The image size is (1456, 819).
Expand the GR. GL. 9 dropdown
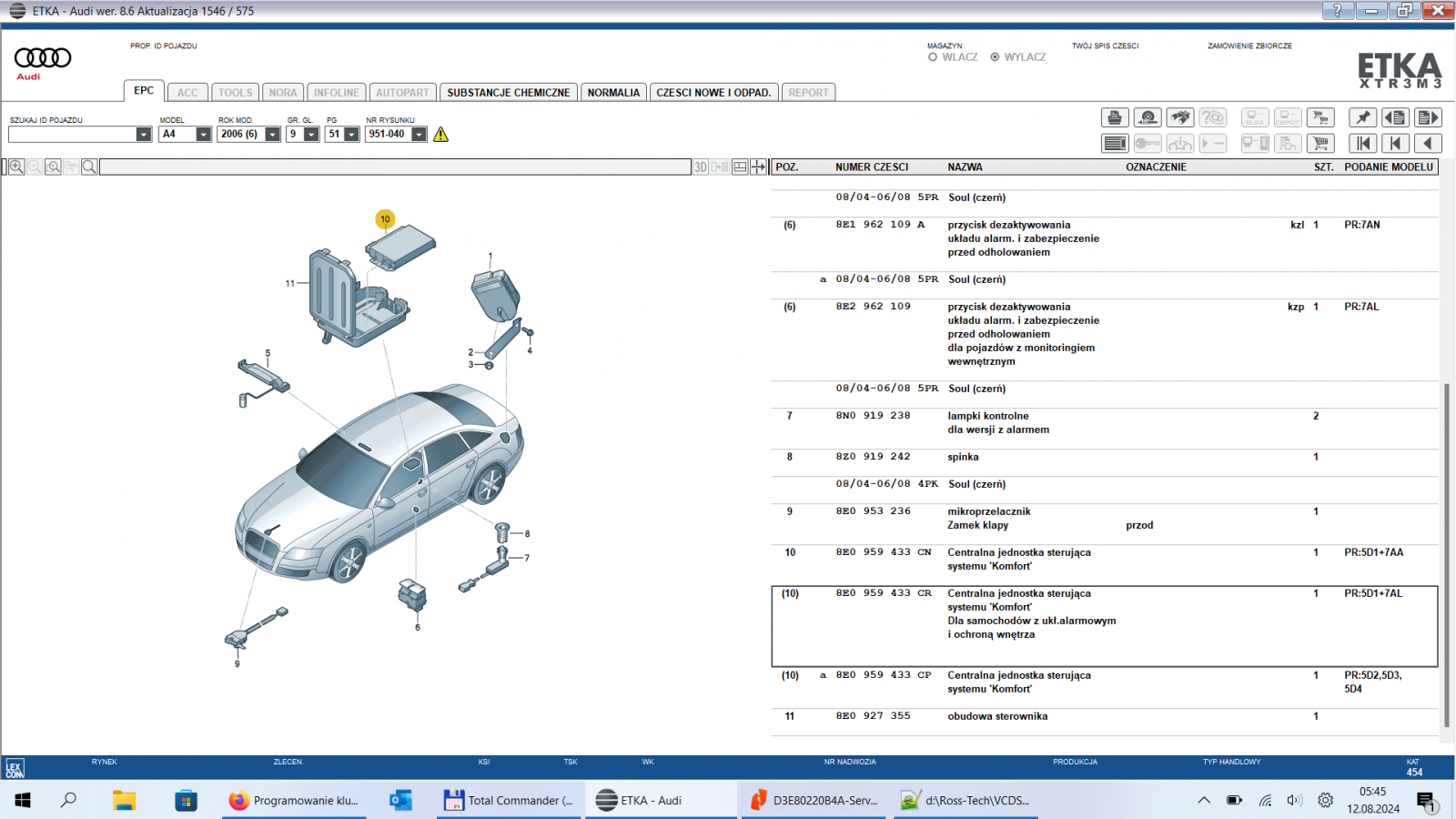(311, 134)
